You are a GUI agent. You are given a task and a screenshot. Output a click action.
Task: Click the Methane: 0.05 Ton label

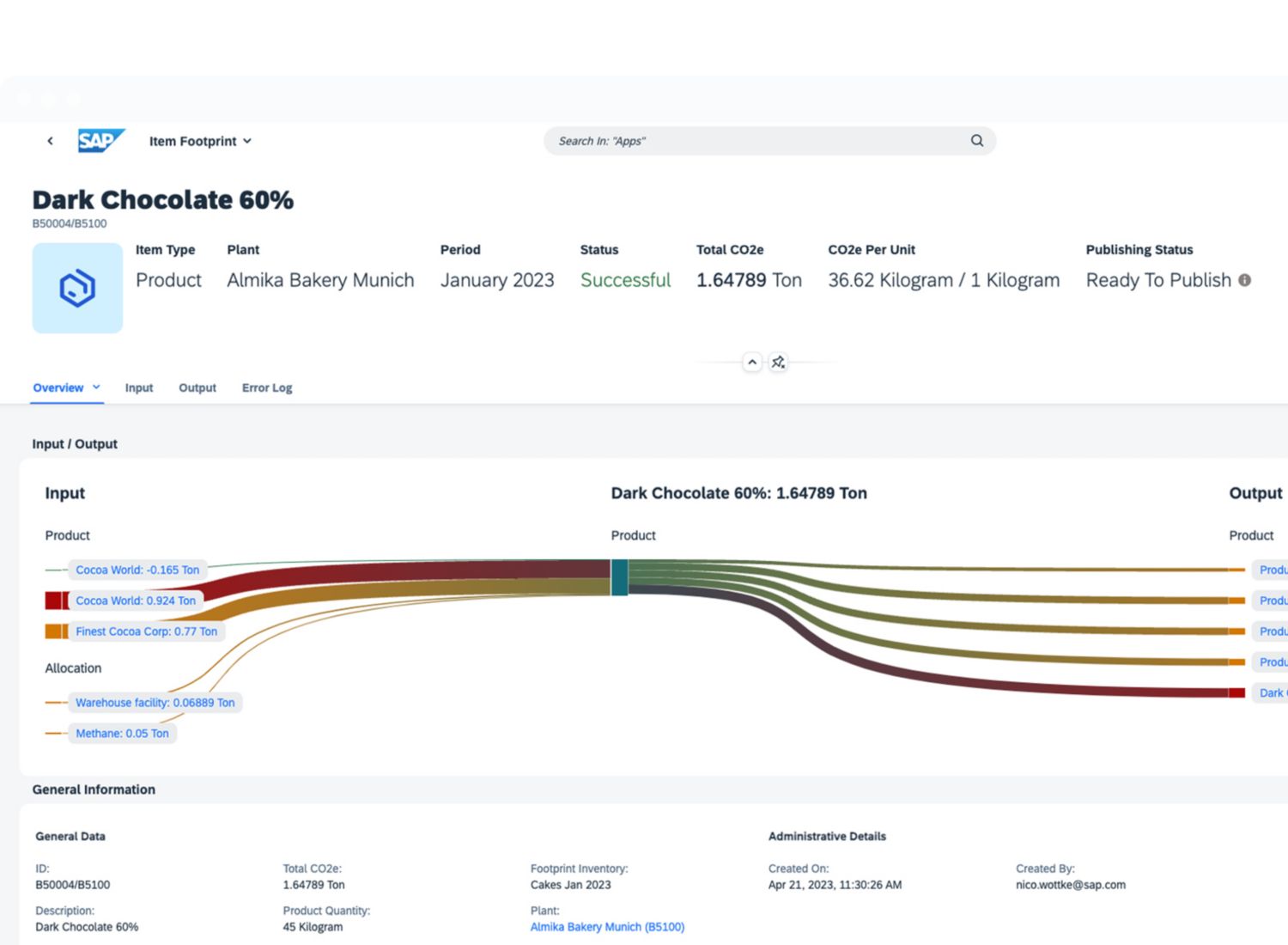122,734
